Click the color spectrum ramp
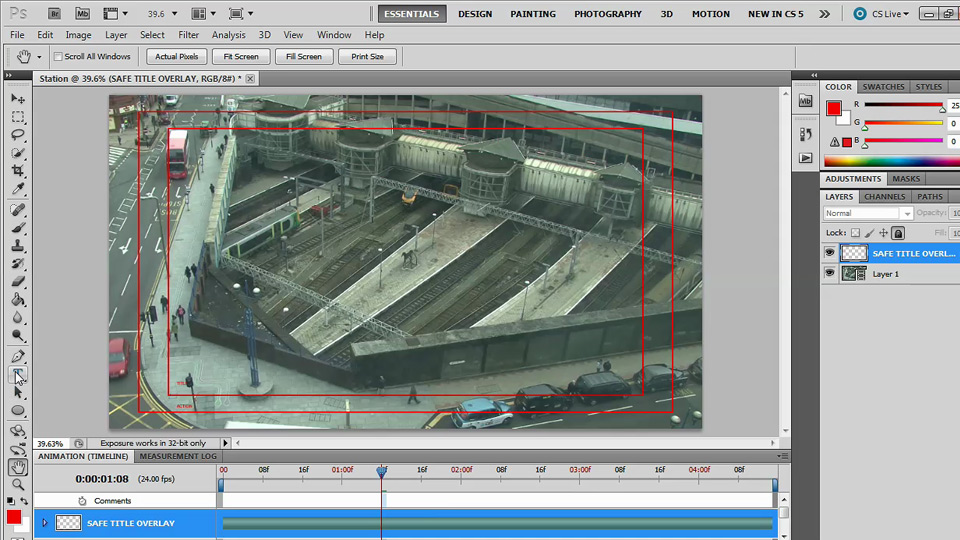 pos(891,162)
